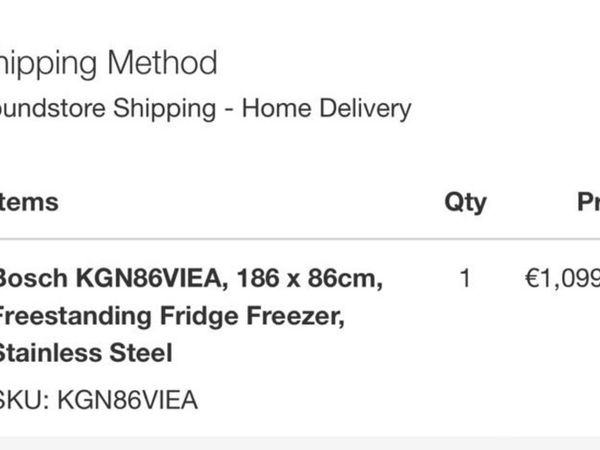The width and height of the screenshot is (600, 450).
Task: Click the 186 x 86cm dimensions text
Action: tap(310, 278)
